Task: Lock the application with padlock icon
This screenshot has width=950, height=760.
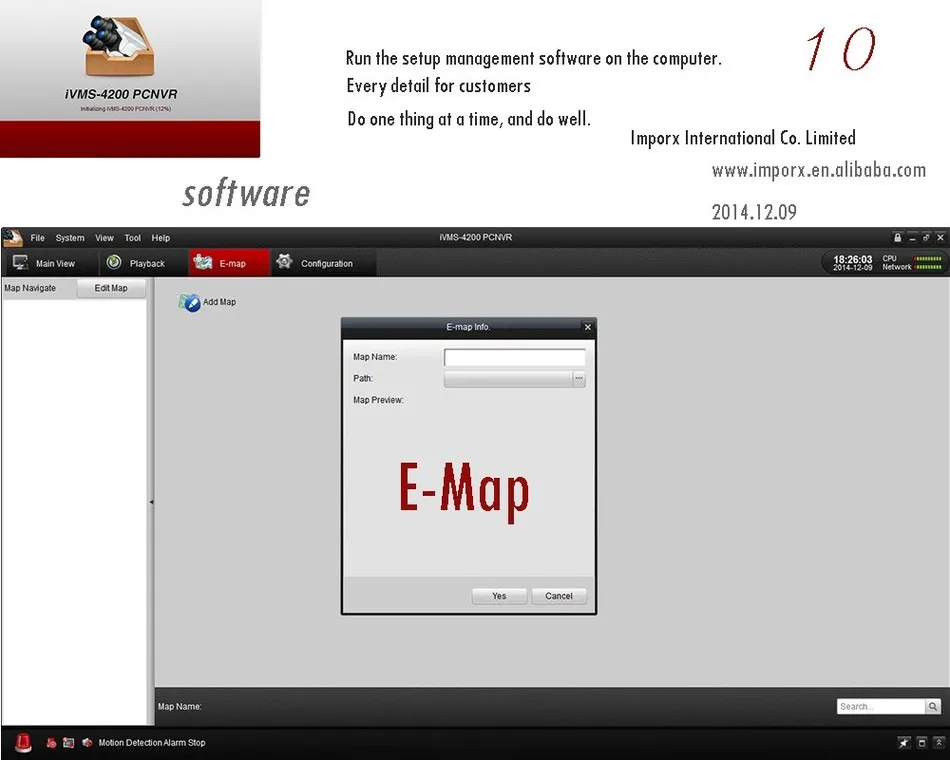Action: (897, 238)
